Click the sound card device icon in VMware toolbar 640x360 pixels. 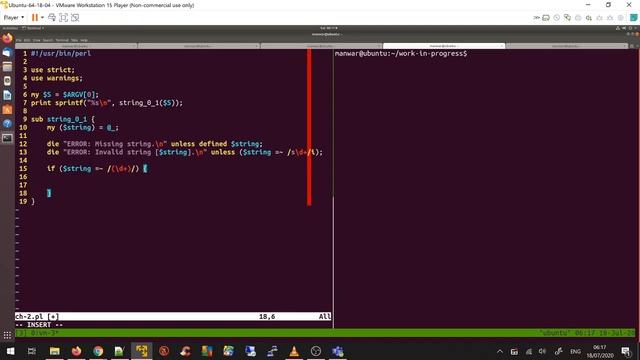tap(589, 18)
